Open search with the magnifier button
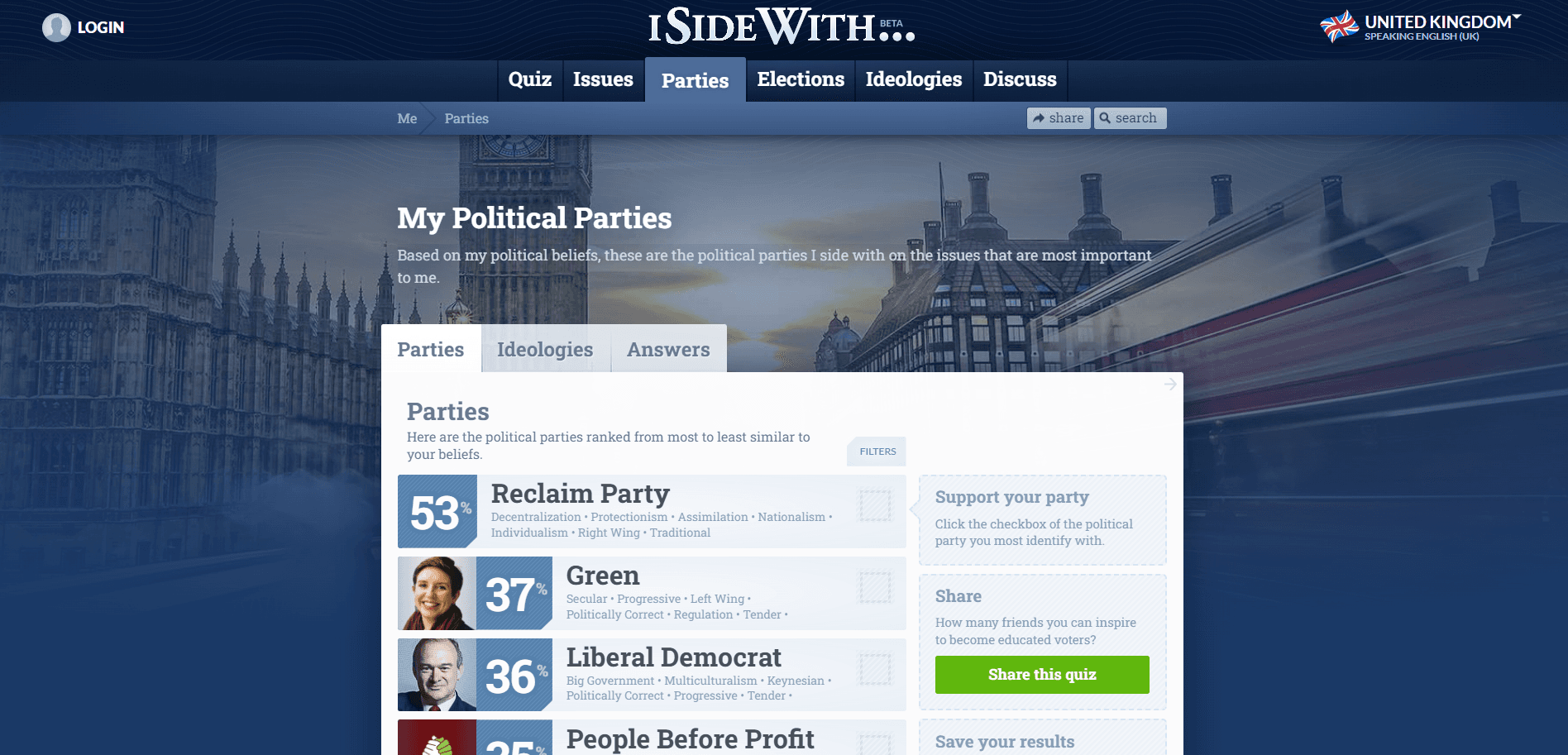Viewport: 1568px width, 755px height. coord(1130,118)
